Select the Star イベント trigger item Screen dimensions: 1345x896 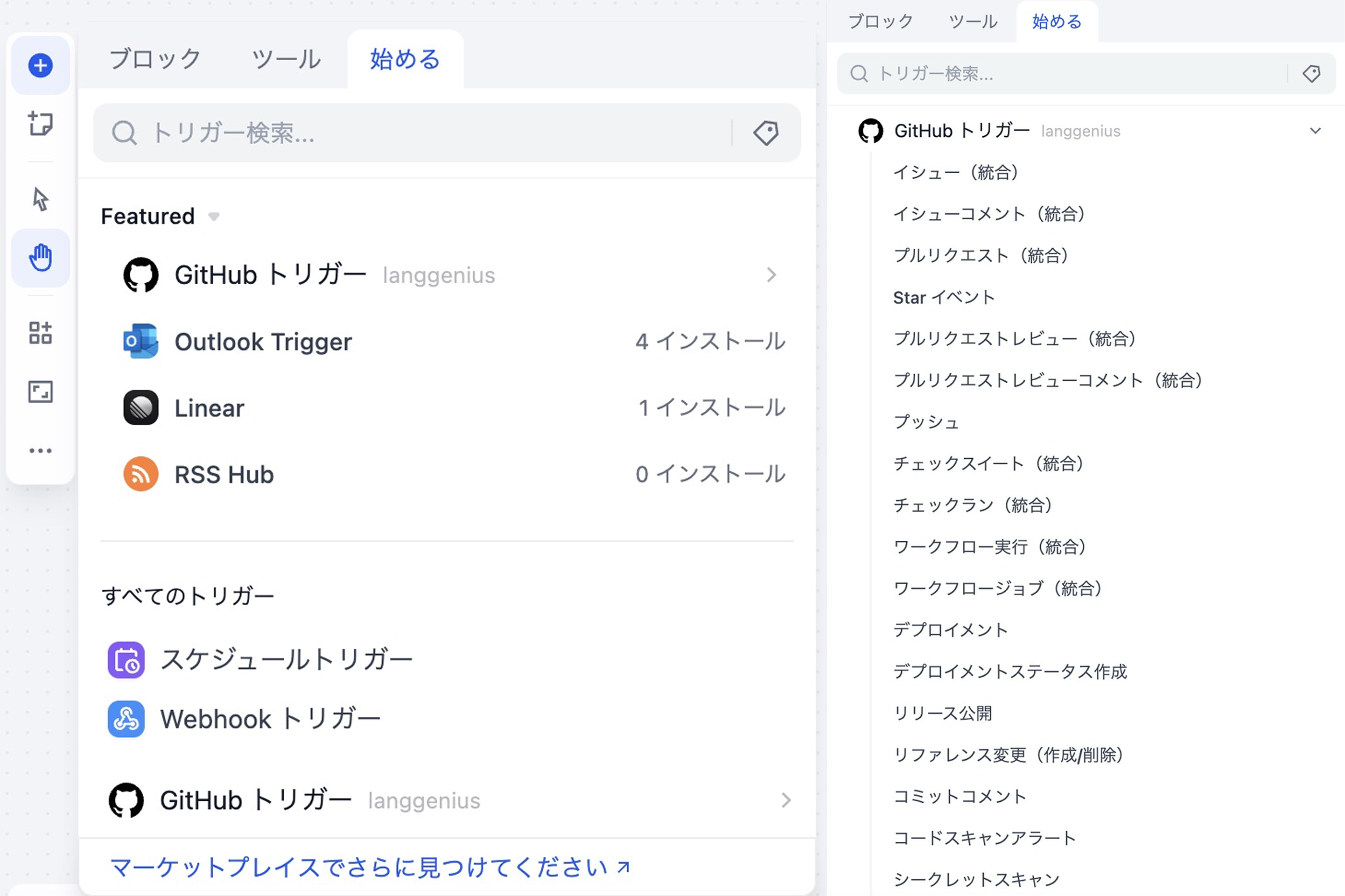[943, 297]
